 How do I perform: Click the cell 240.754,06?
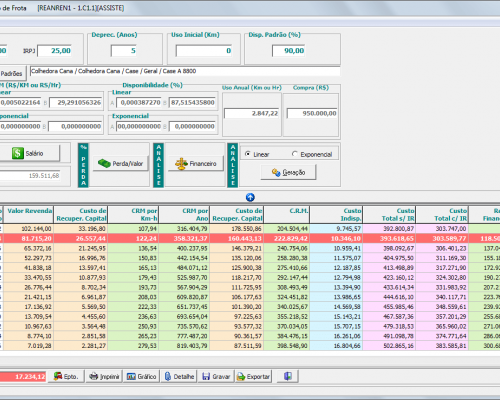coord(287,248)
